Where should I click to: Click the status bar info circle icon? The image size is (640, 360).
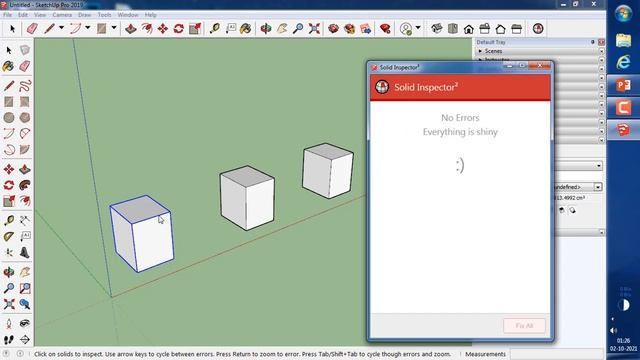tap(20, 354)
